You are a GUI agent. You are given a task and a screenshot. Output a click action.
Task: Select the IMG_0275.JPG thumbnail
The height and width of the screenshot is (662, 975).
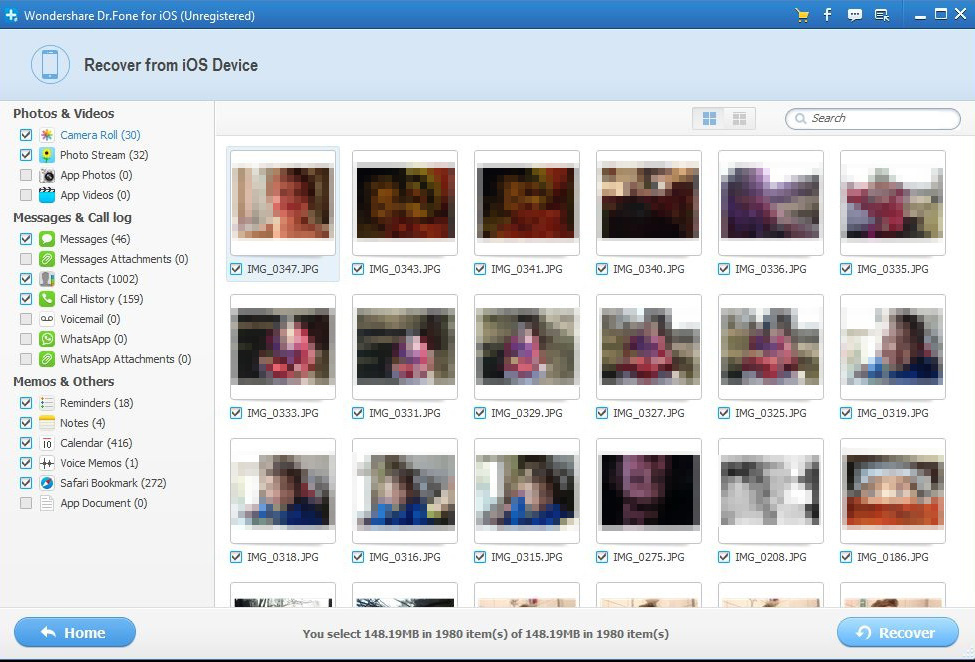pos(649,491)
